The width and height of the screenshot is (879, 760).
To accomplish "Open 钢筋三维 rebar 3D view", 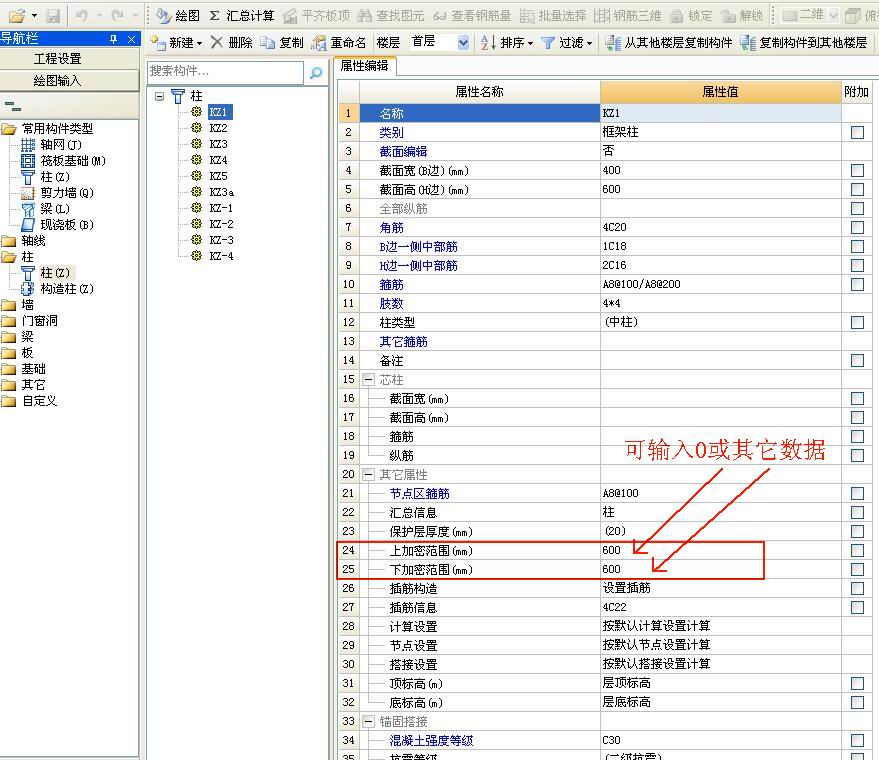I will (628, 16).
